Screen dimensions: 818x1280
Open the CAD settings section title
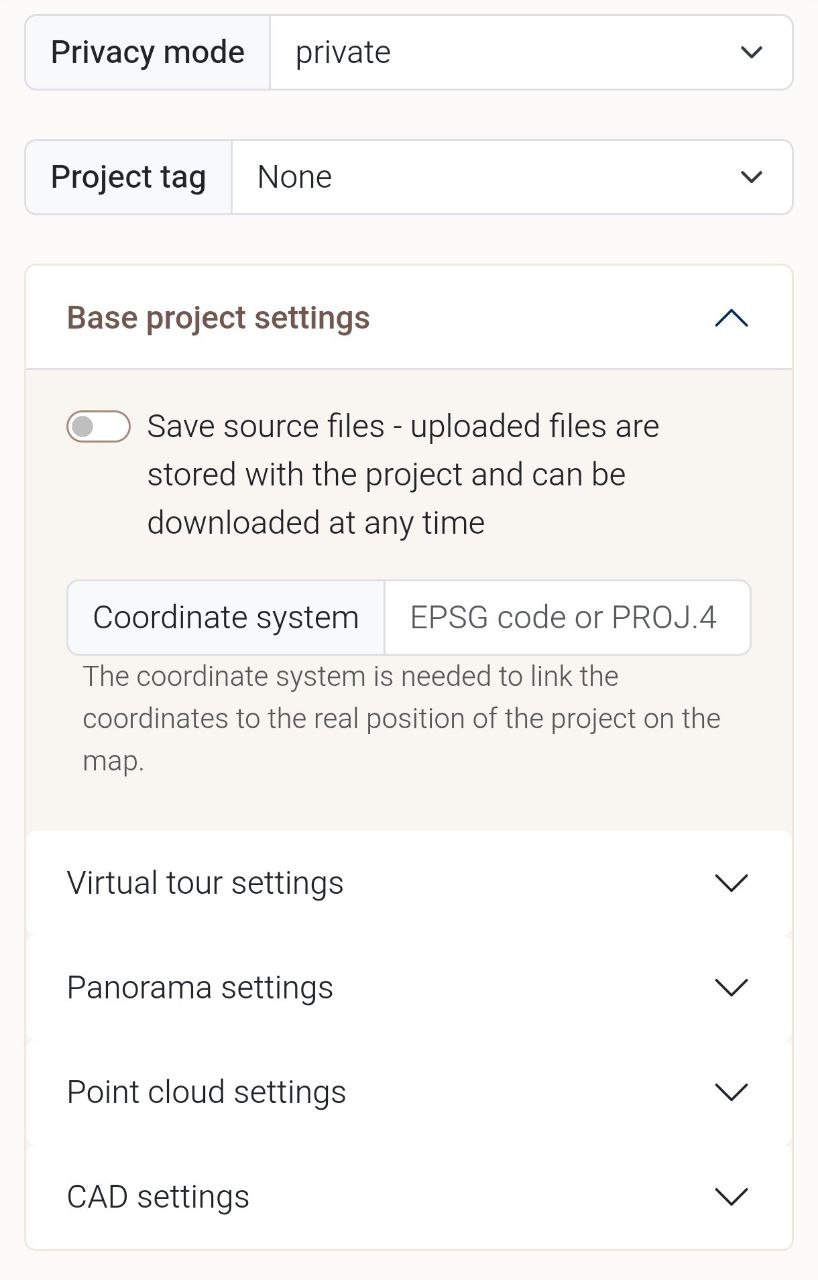(158, 1196)
